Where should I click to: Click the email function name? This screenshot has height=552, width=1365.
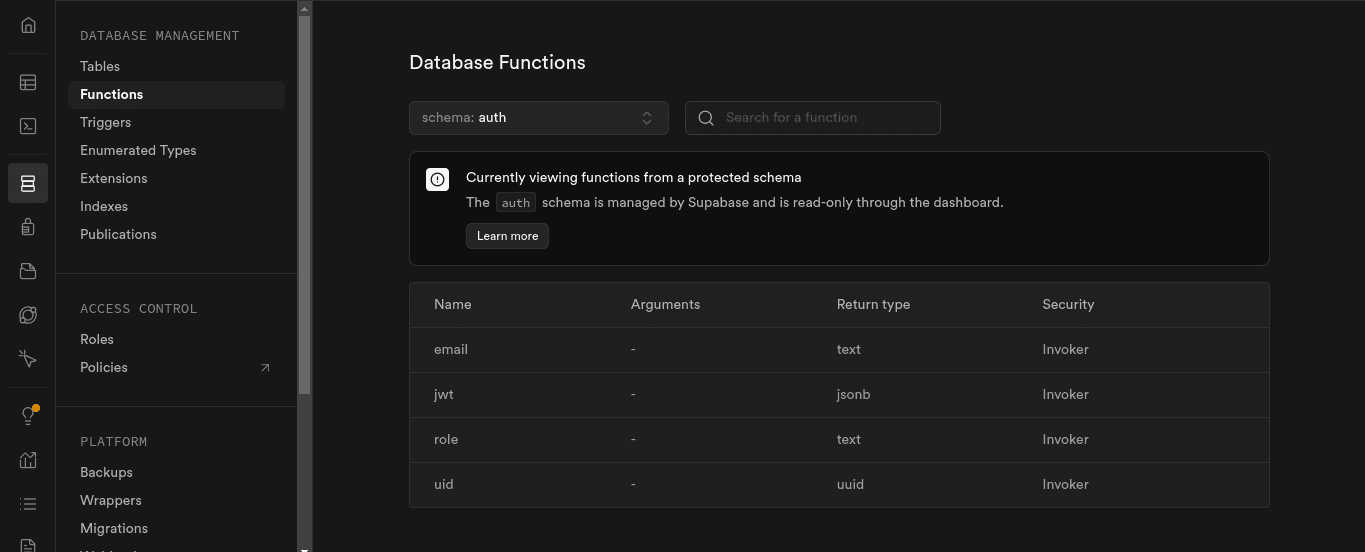(451, 350)
